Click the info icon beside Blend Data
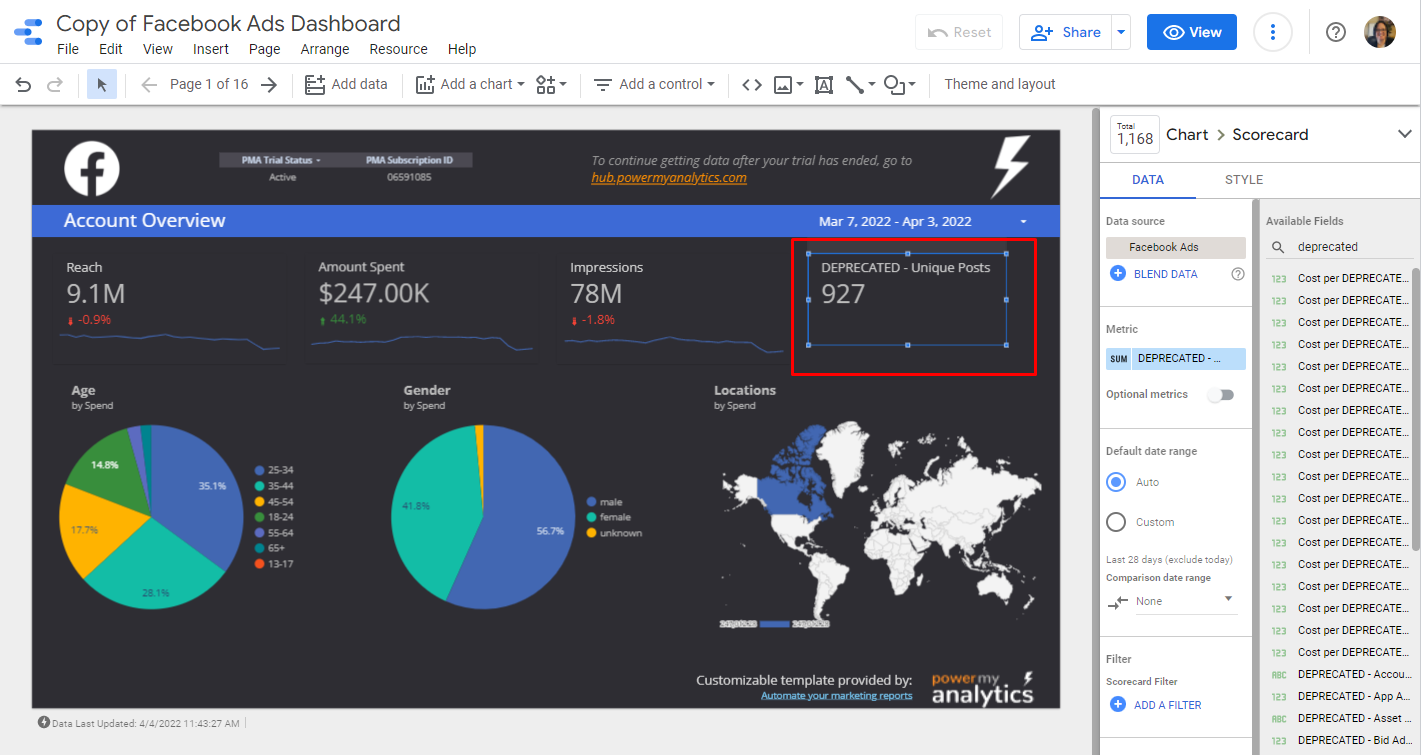The image size is (1421, 755). click(1237, 274)
